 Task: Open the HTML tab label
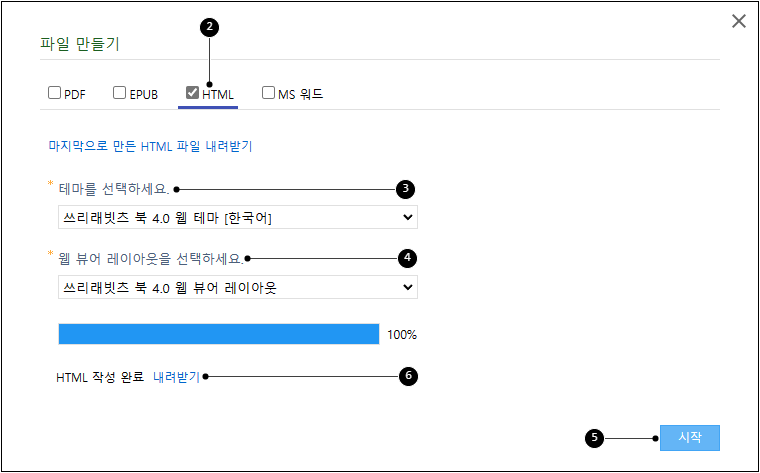218,95
